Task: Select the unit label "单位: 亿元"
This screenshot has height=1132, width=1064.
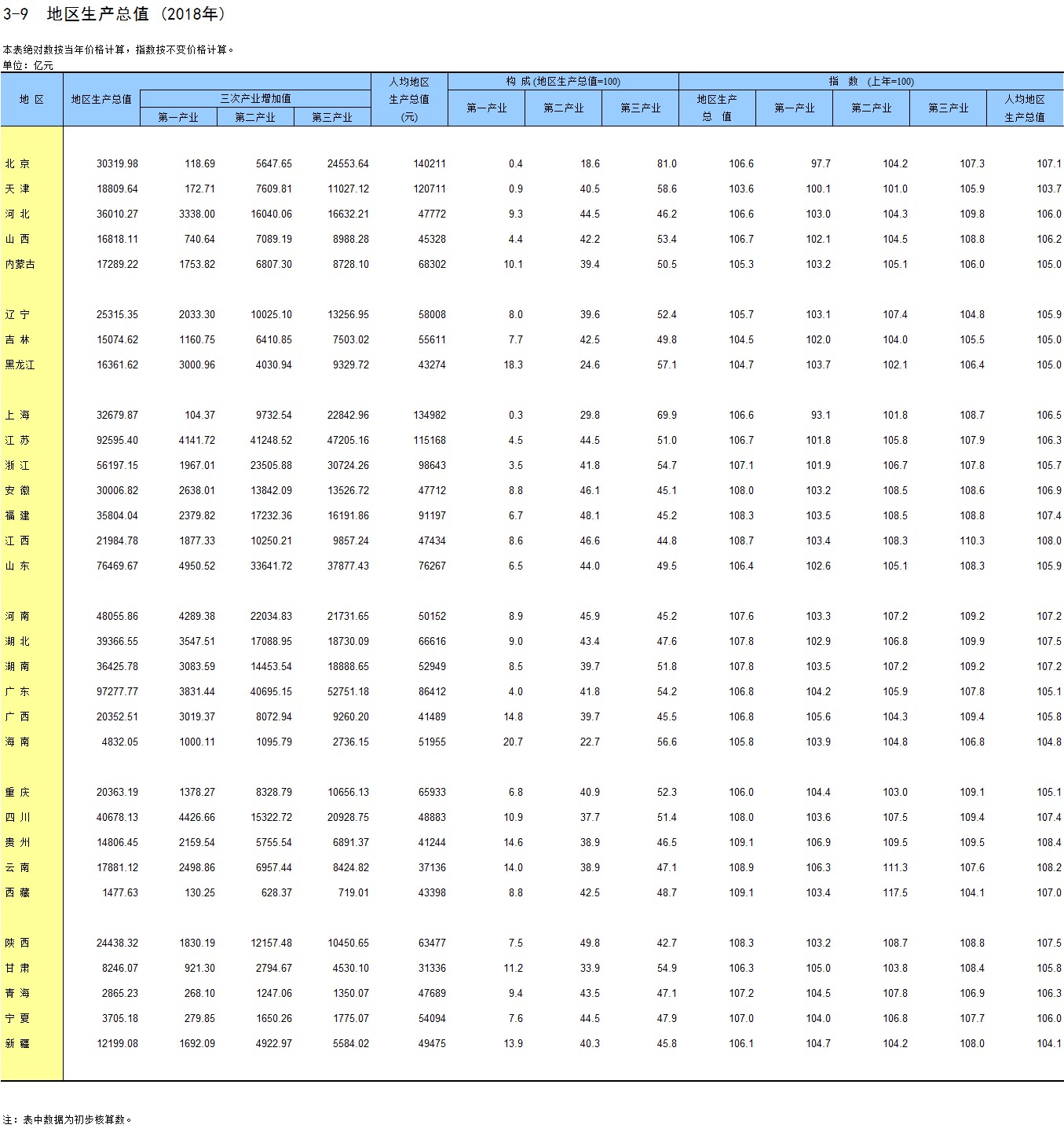Action: 28,66
